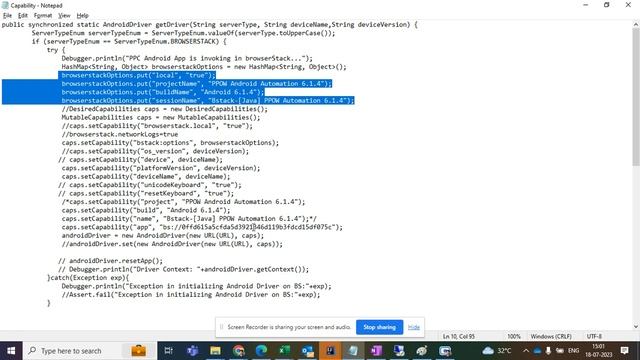Show hidden system tray icons chevron
The width and height of the screenshot is (640, 360).
coord(526,351)
